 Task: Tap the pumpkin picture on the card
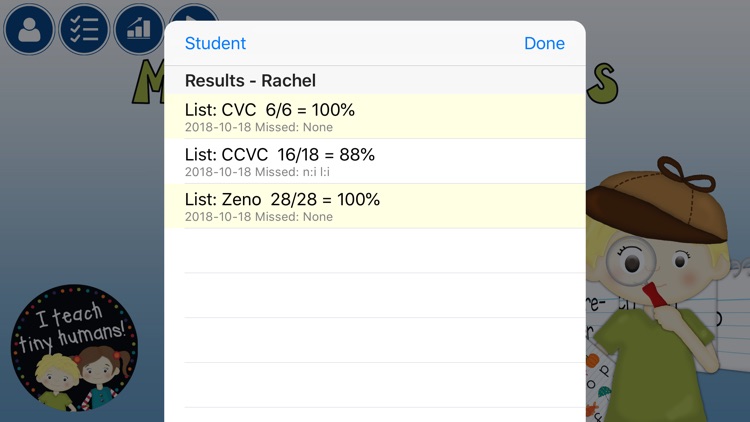pos(592,360)
